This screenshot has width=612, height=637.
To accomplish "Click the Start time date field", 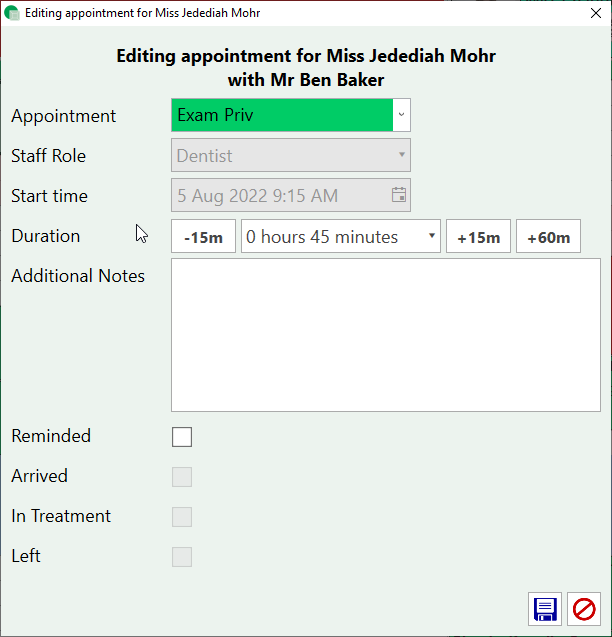I will [x=280, y=195].
